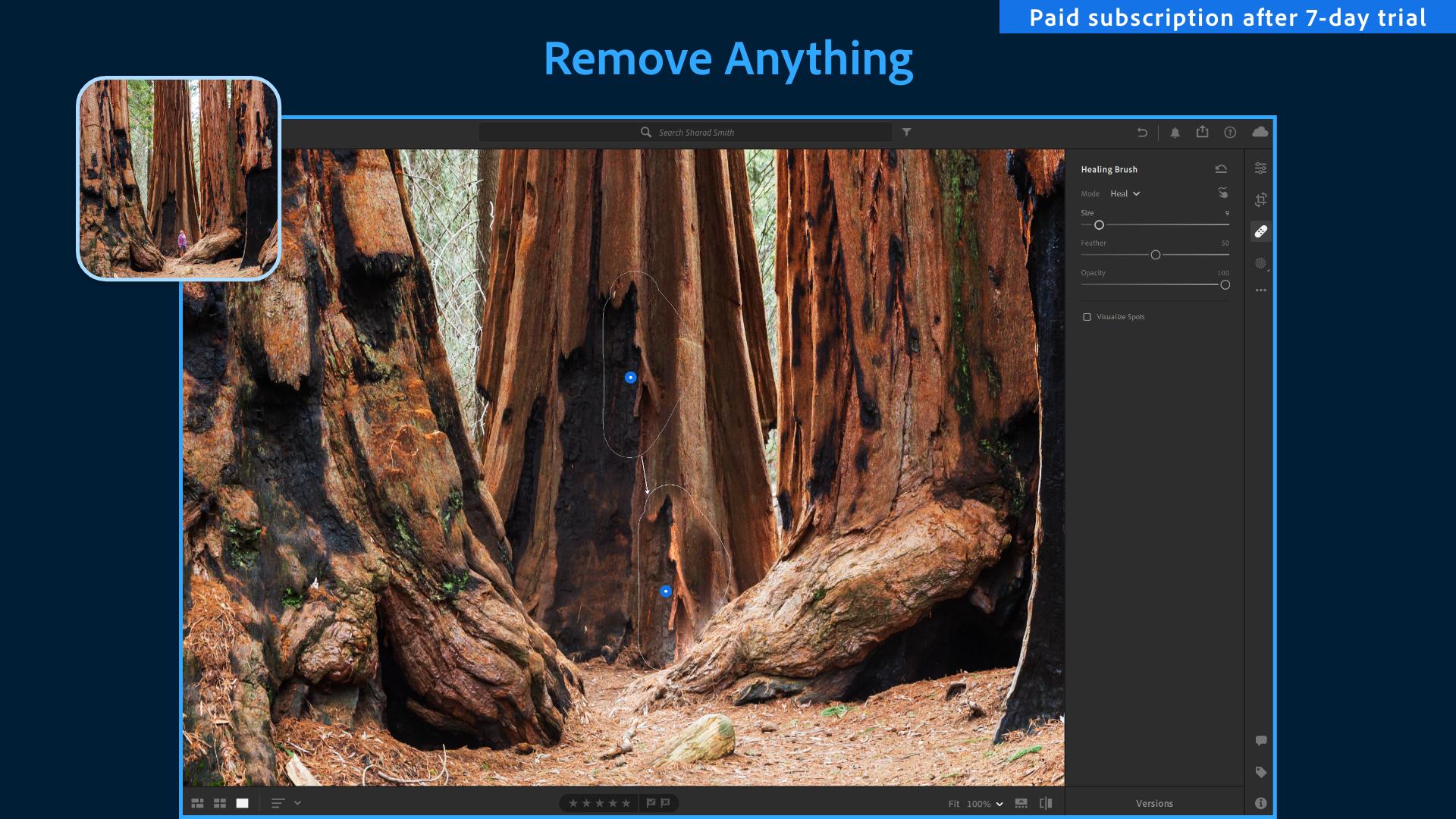Select the lower blue healing source pin
Viewport: 1456px width, 819px height.
[x=666, y=591]
